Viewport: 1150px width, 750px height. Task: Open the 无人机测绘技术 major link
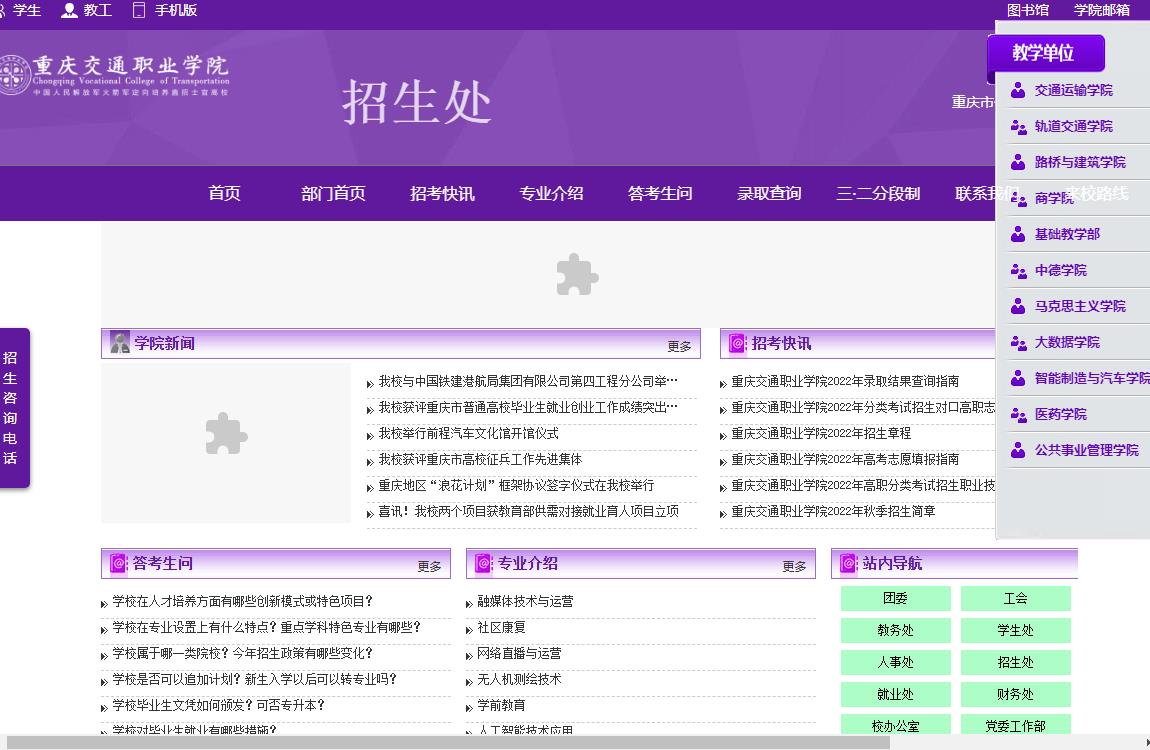(519, 680)
